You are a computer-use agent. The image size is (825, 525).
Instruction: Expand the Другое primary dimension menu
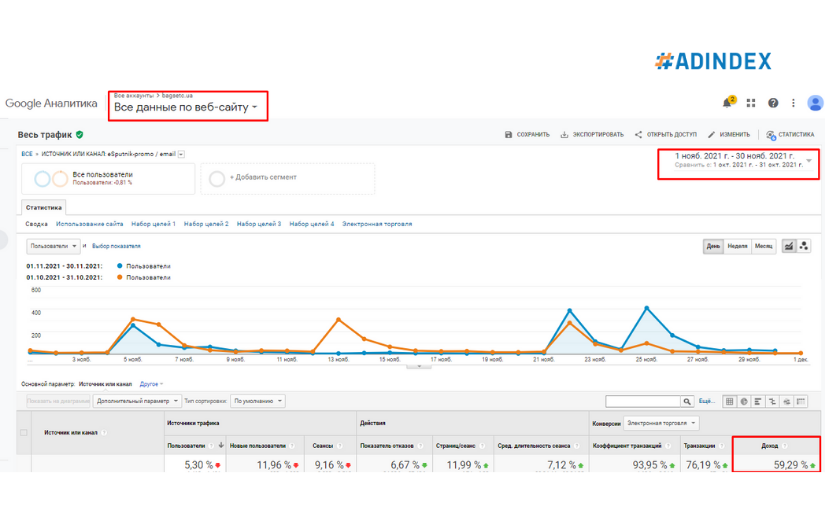pyautogui.click(x=152, y=384)
